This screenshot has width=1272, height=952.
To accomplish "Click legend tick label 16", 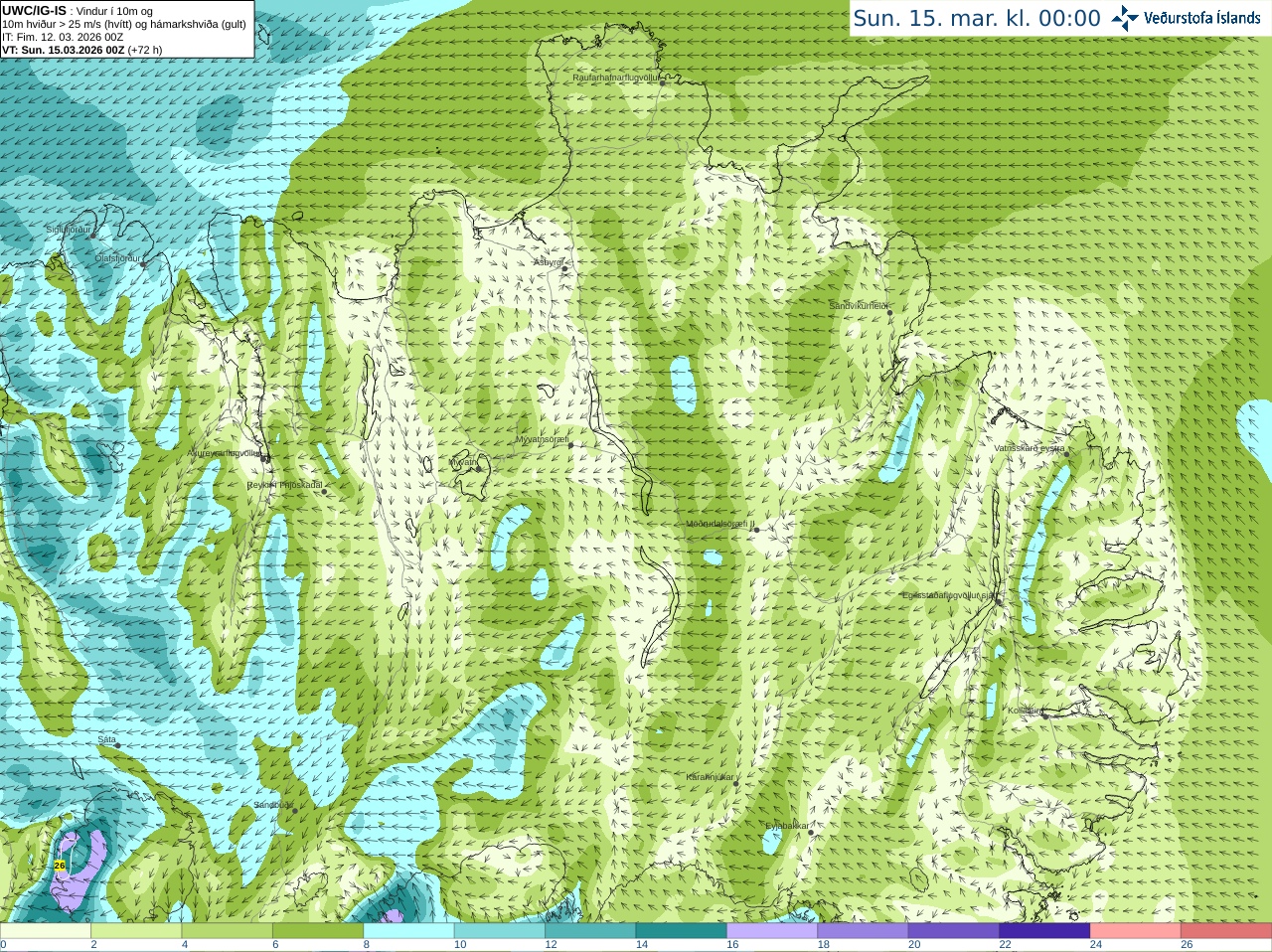I will [x=732, y=945].
